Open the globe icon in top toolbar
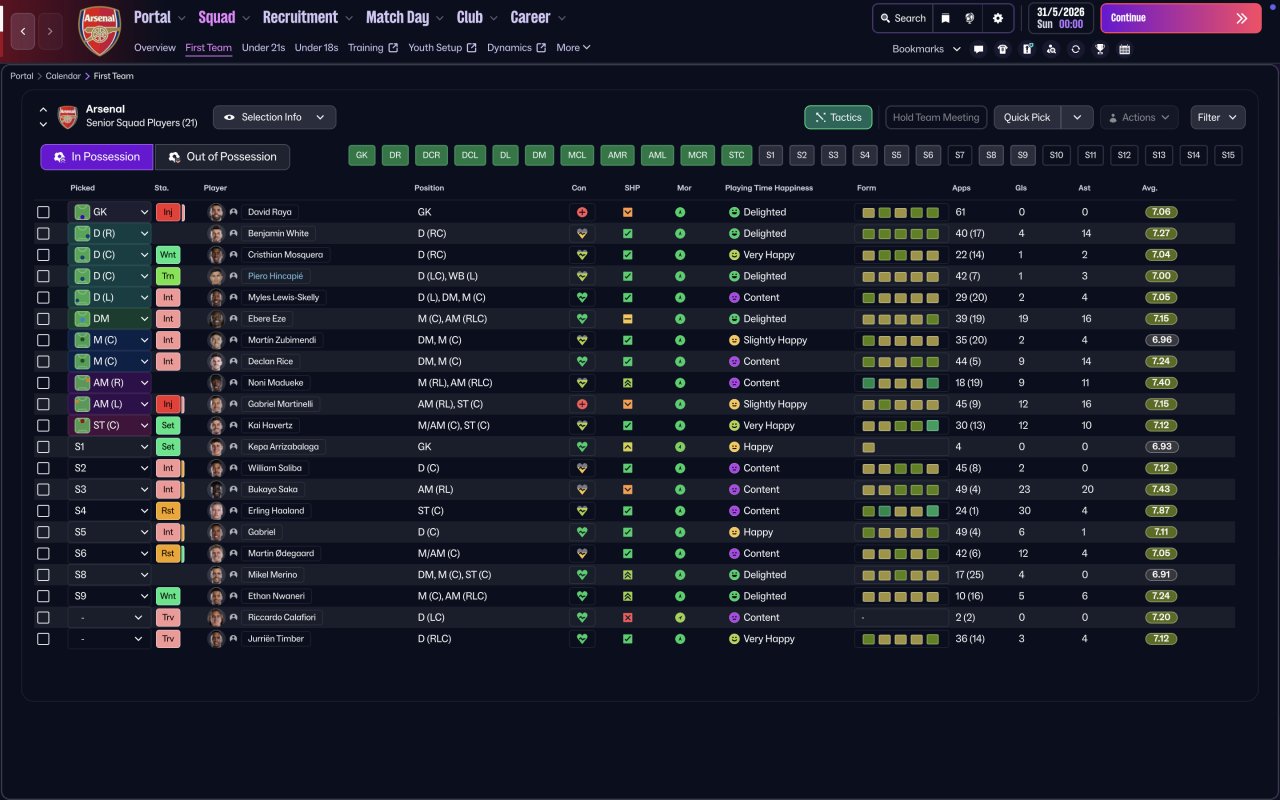Screen dimensions: 1280x800 pyautogui.click(x=969, y=18)
